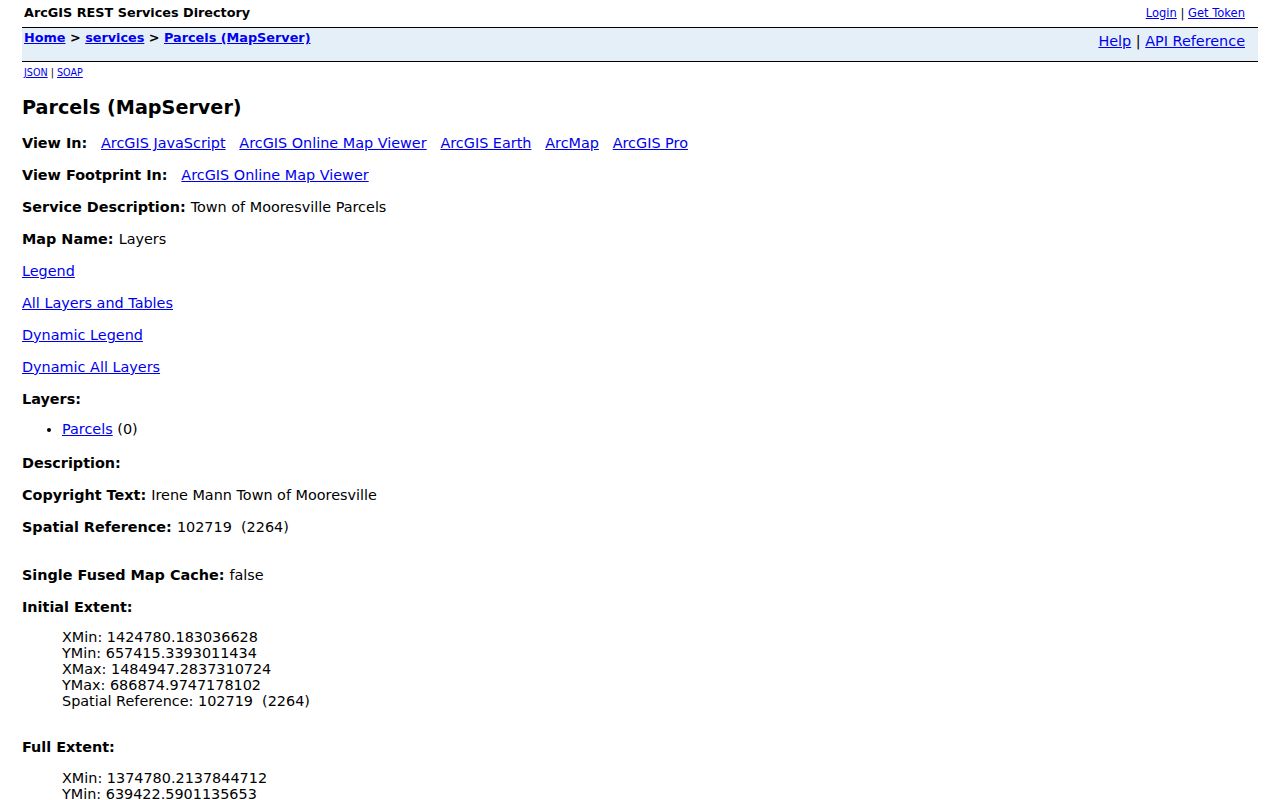Open the ArcMap view link
This screenshot has width=1280, height=800.
pos(572,143)
